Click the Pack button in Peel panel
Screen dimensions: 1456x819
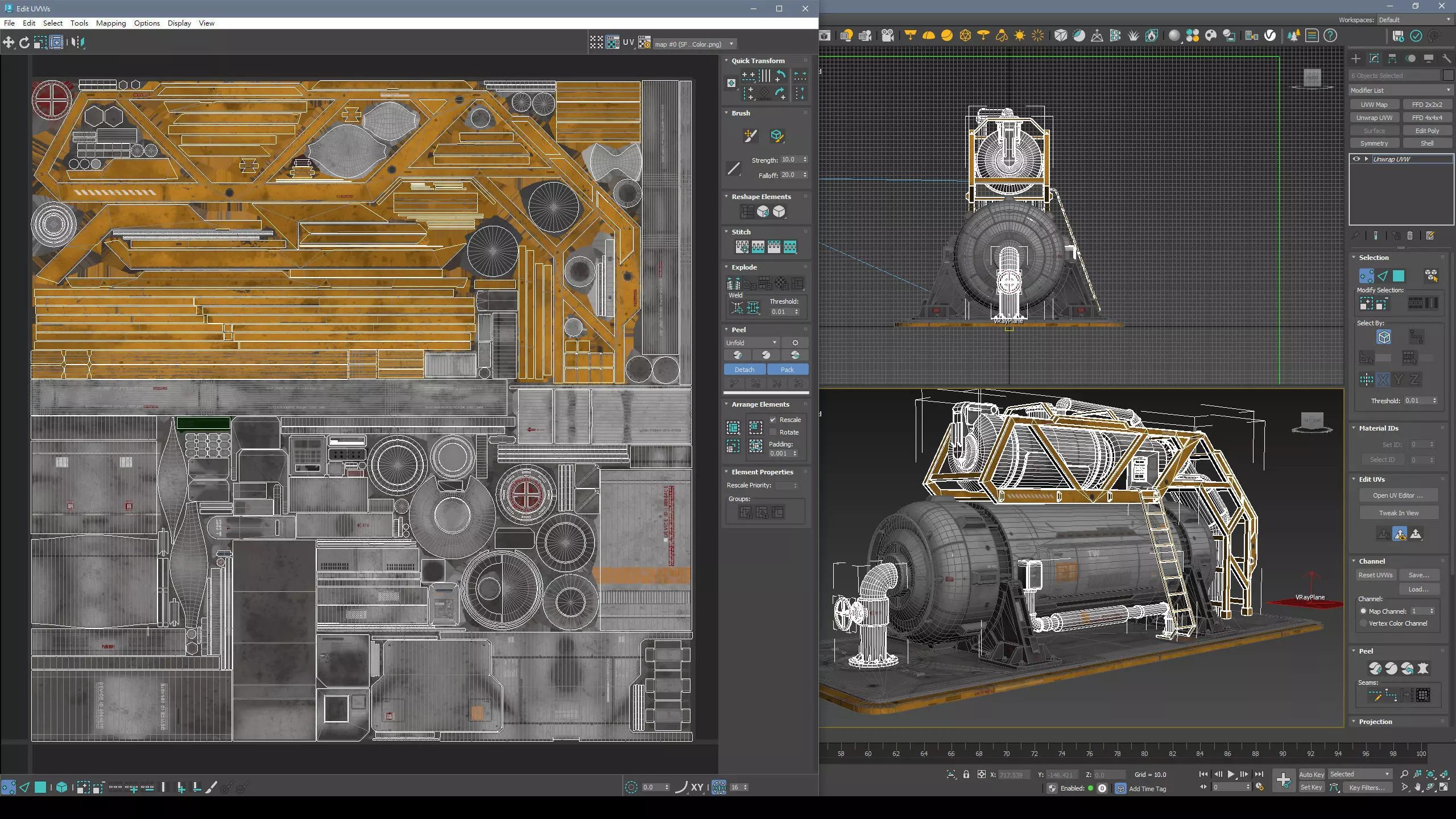(x=788, y=370)
